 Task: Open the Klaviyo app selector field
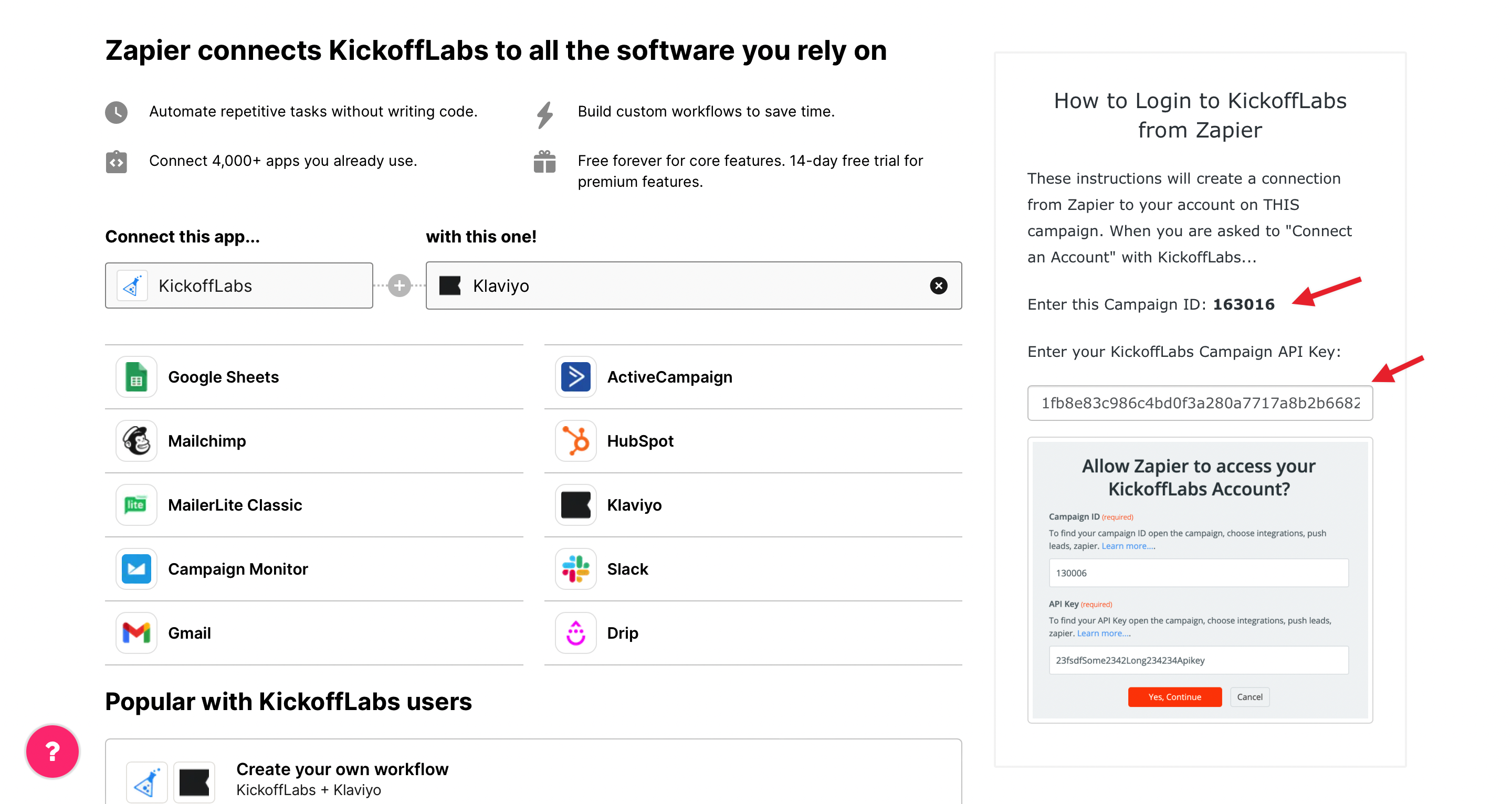[x=694, y=286]
